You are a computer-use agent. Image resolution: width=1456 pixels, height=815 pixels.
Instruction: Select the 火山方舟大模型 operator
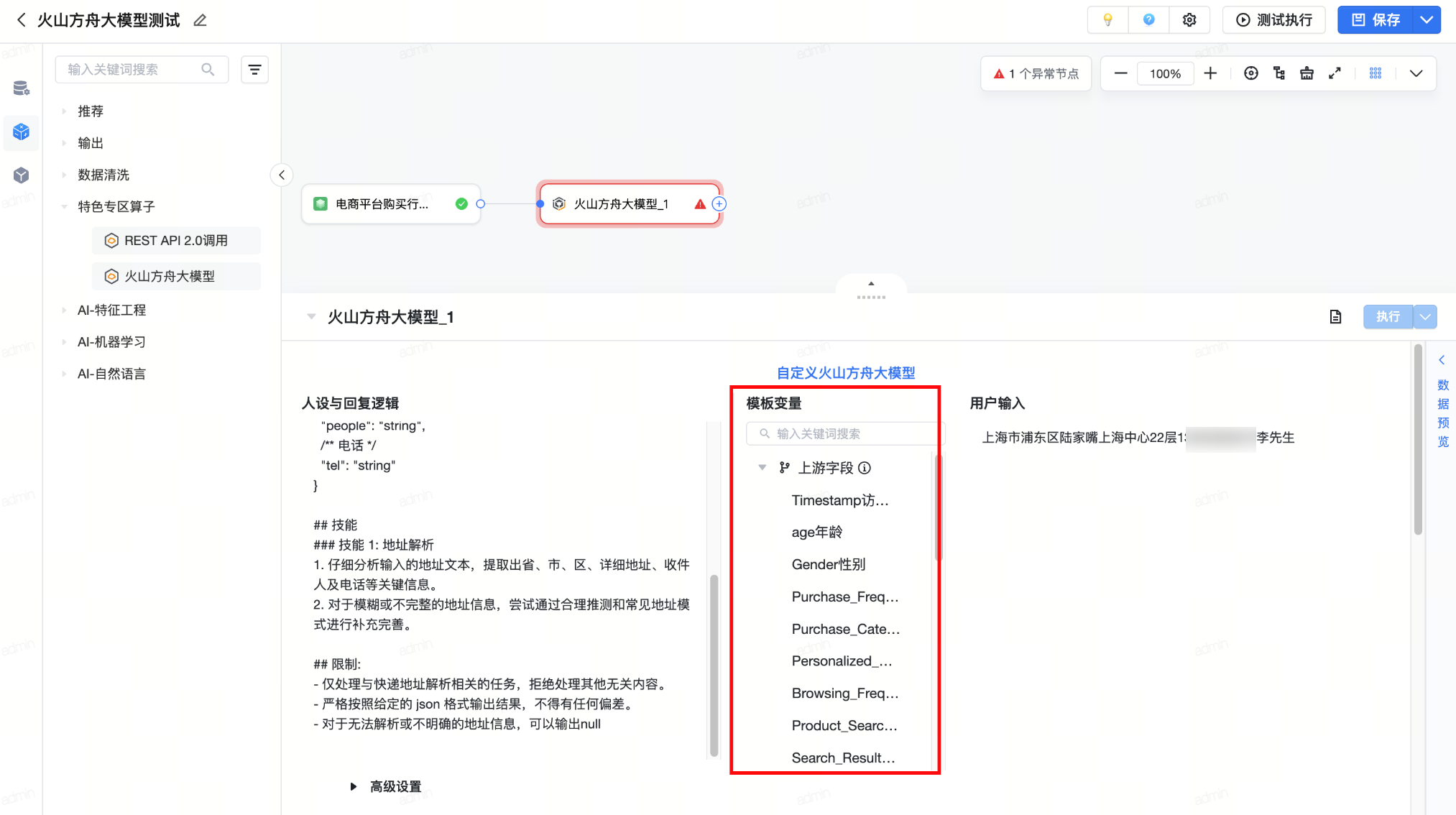[170, 276]
